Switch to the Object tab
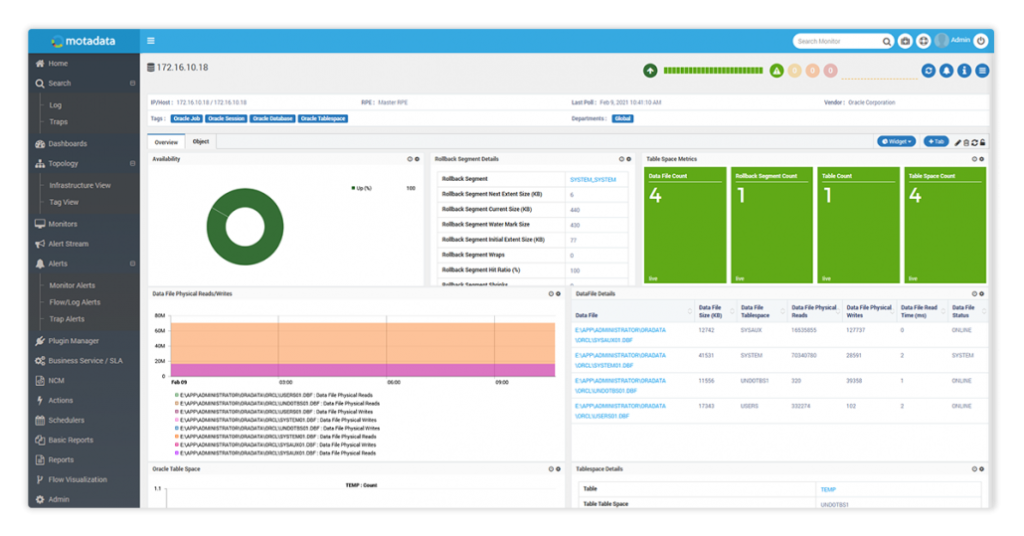The image size is (1024, 536). 200,142
